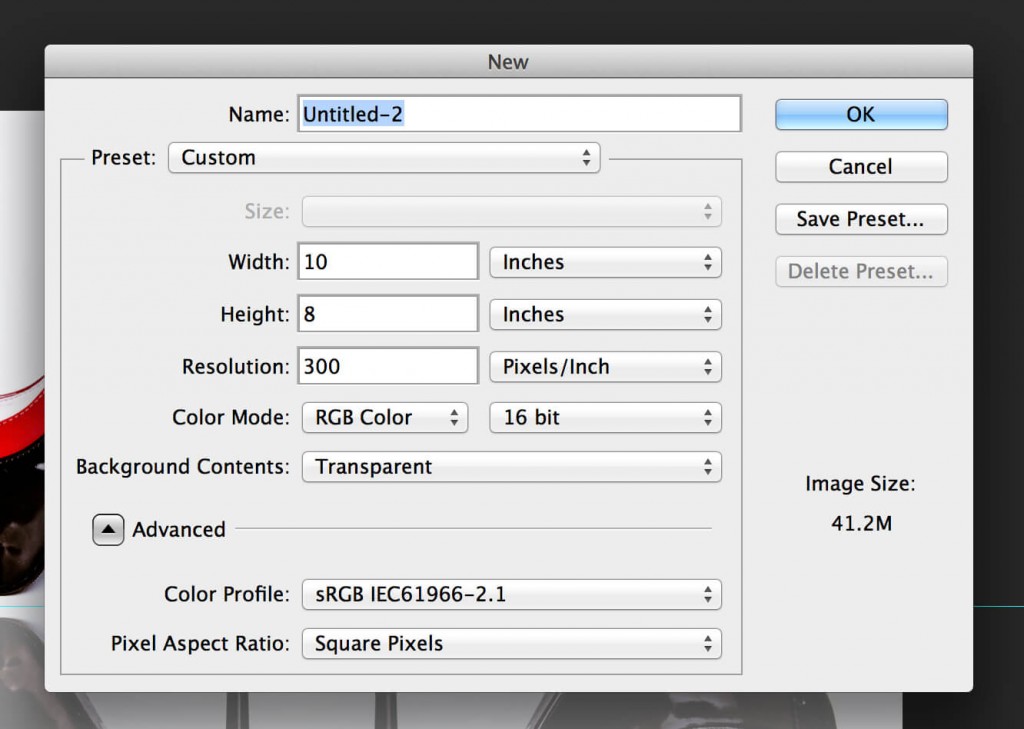Click the Height input field
This screenshot has width=1024, height=729.
tap(388, 314)
